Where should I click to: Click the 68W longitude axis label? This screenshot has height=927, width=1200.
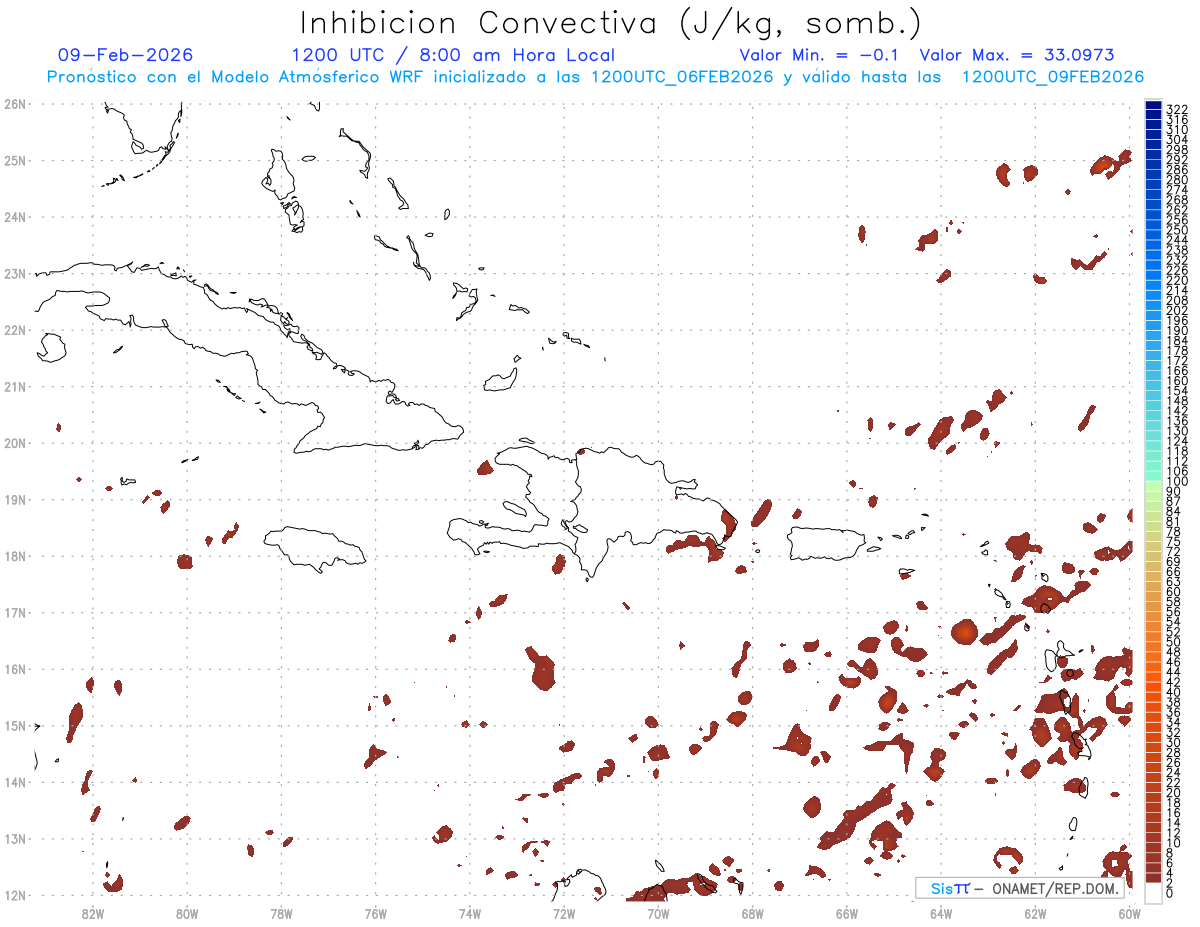point(753,913)
